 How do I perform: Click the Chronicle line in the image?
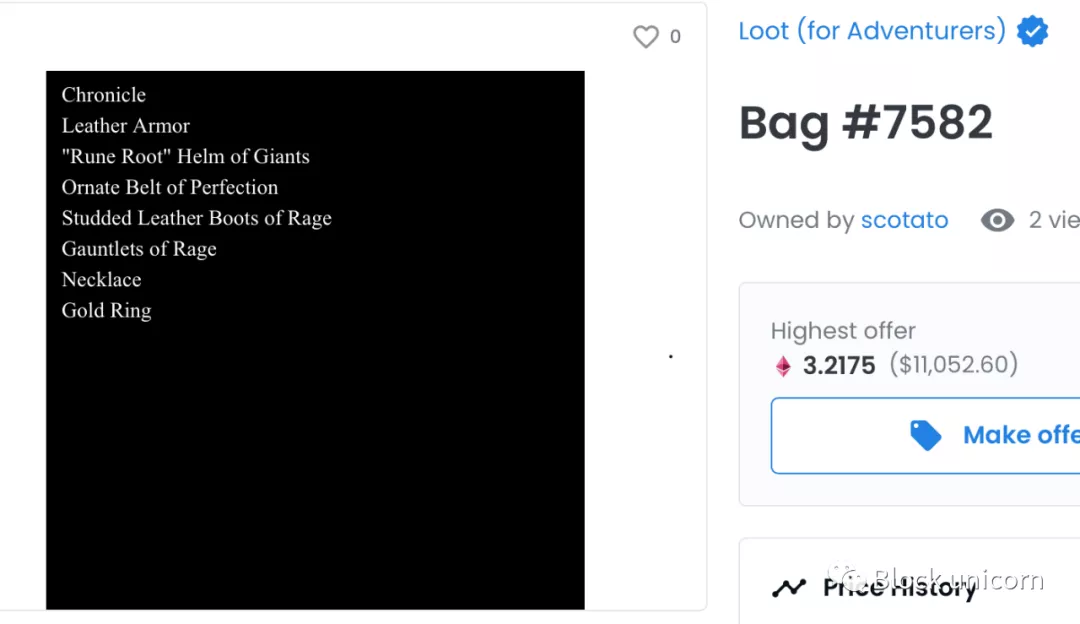104,95
